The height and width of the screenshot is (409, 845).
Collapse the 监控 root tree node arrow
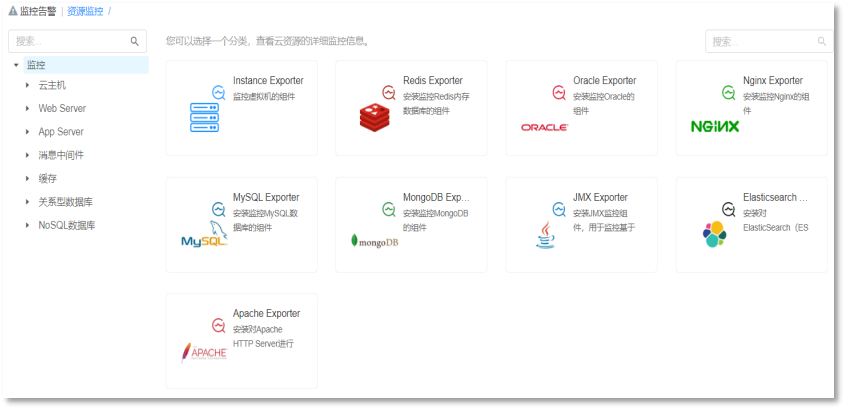pyautogui.click(x=16, y=65)
